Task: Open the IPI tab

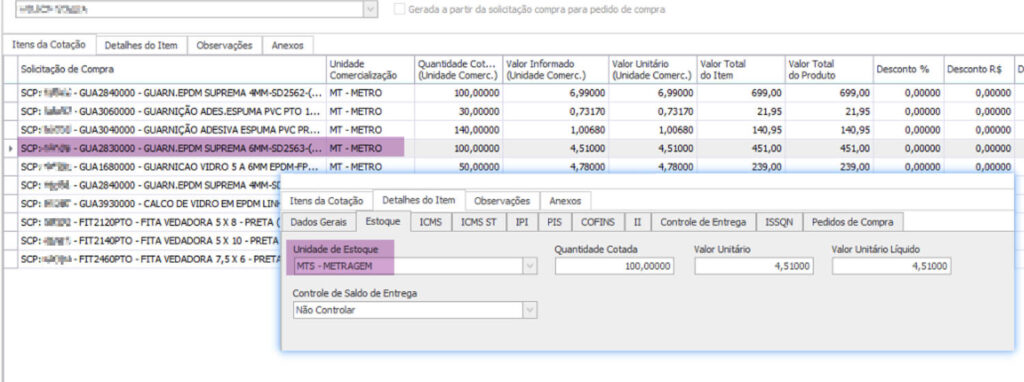Action: 522,222
